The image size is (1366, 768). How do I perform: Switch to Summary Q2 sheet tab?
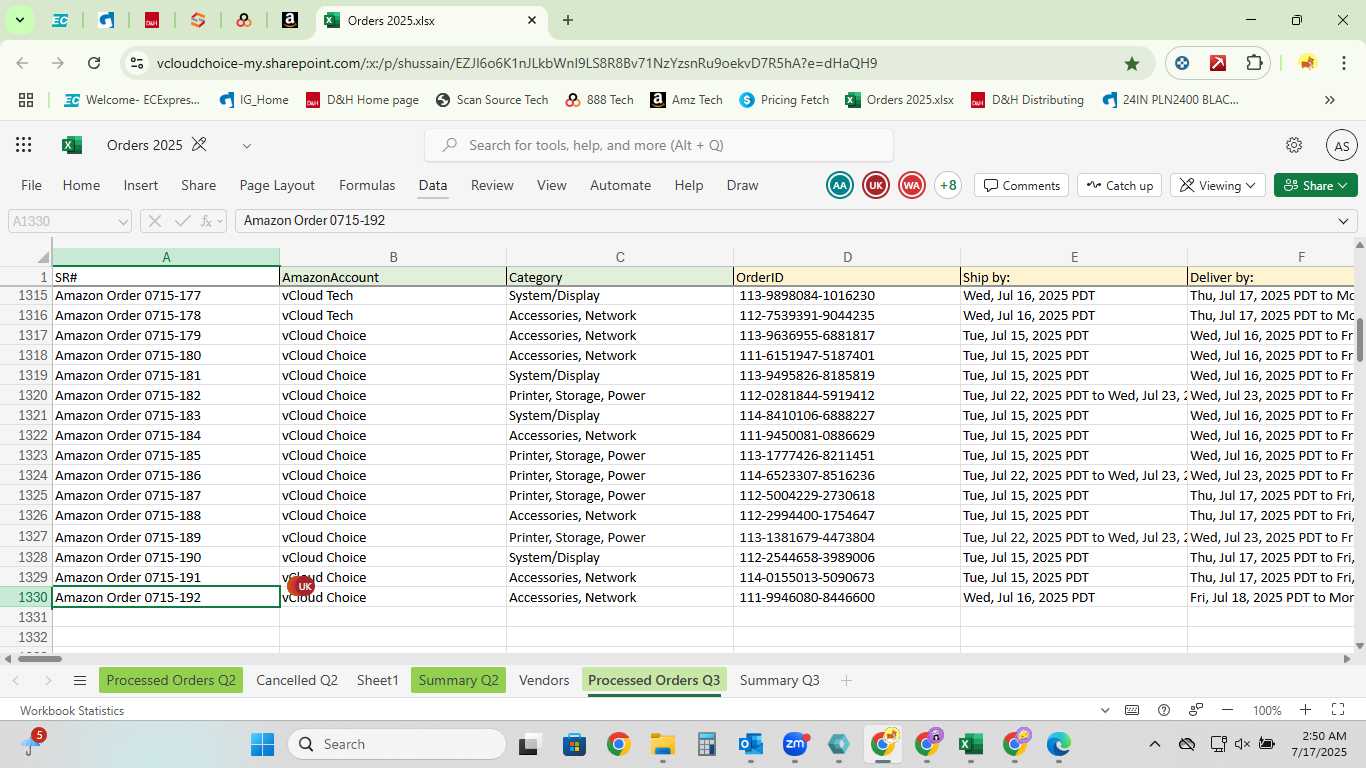coord(458,680)
